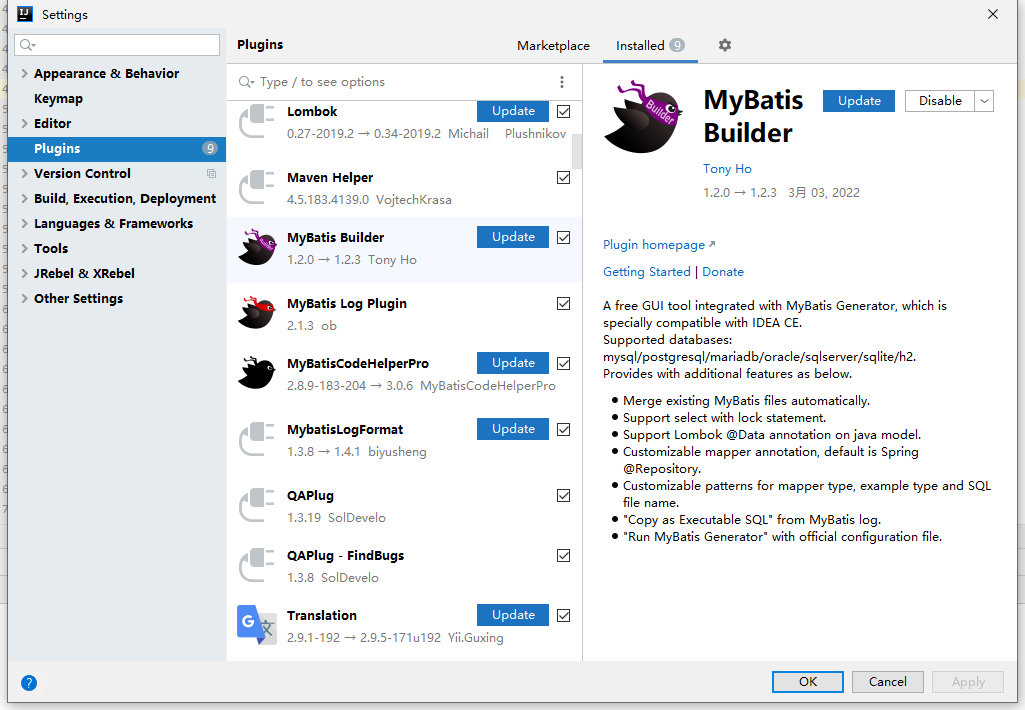Click the MyBatis Builder bird icon in the list

257,247
